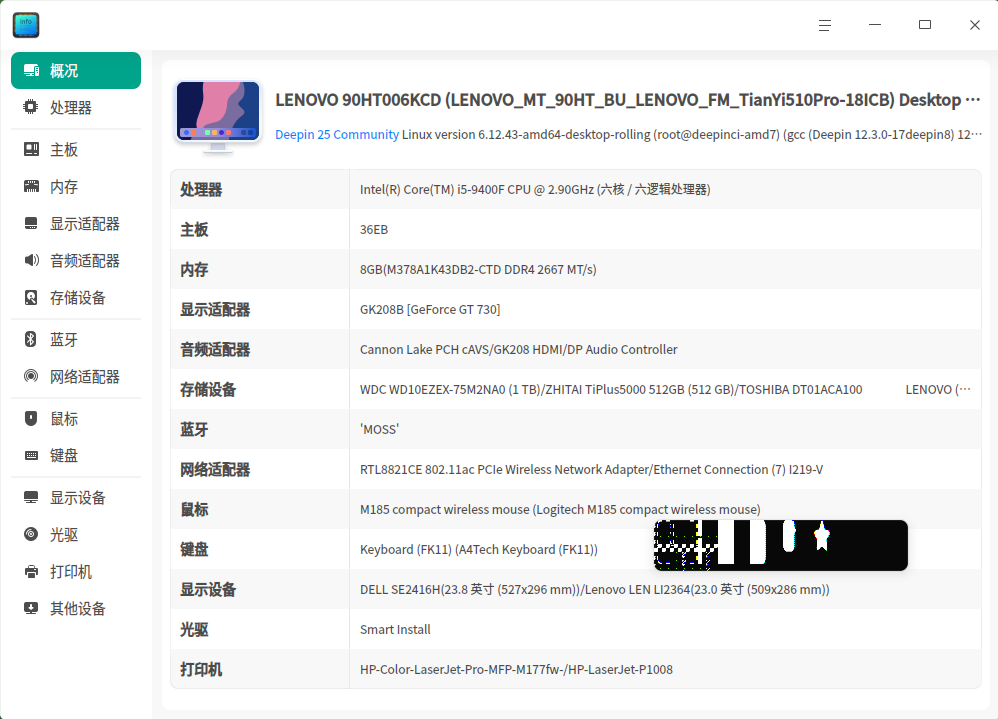Select the 音频适配器 speaker icon

tap(31, 260)
